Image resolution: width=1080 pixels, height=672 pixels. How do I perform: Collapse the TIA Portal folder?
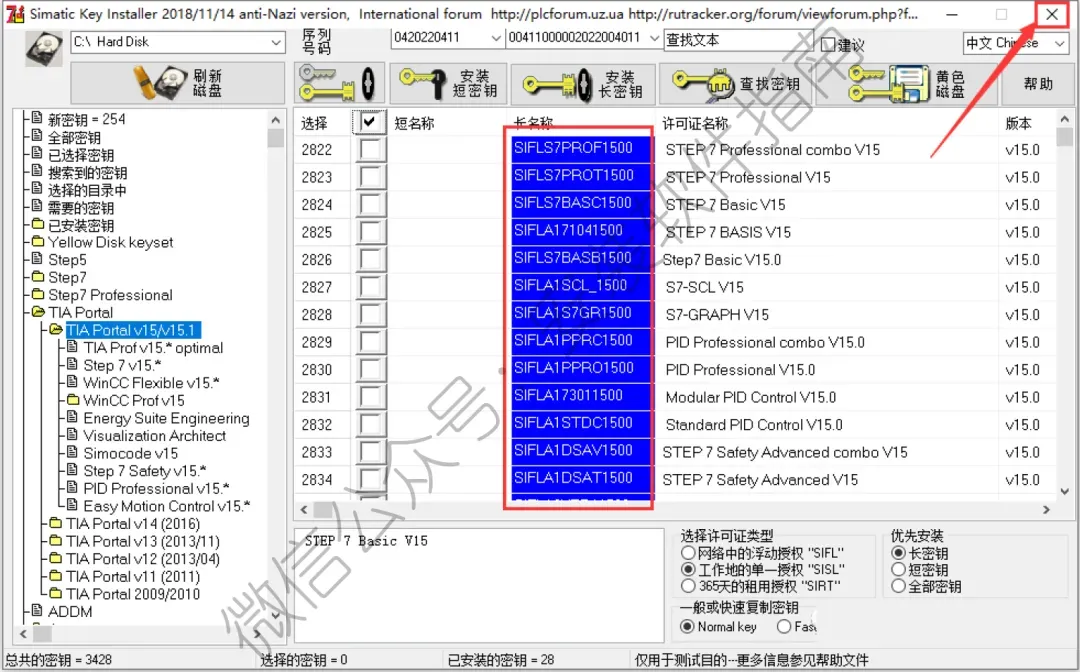tap(80, 313)
